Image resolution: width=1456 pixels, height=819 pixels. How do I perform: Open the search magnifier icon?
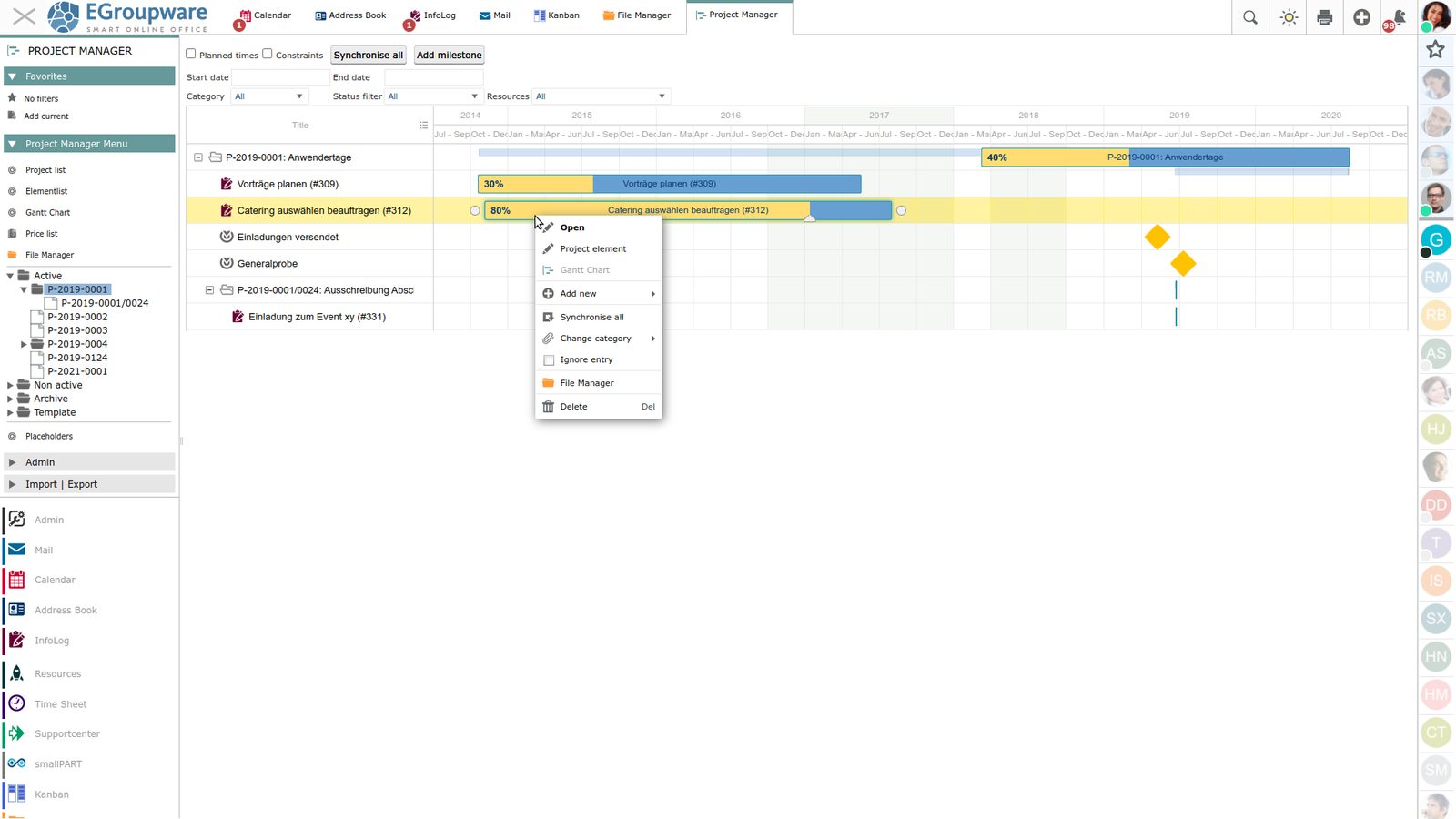(x=1250, y=17)
